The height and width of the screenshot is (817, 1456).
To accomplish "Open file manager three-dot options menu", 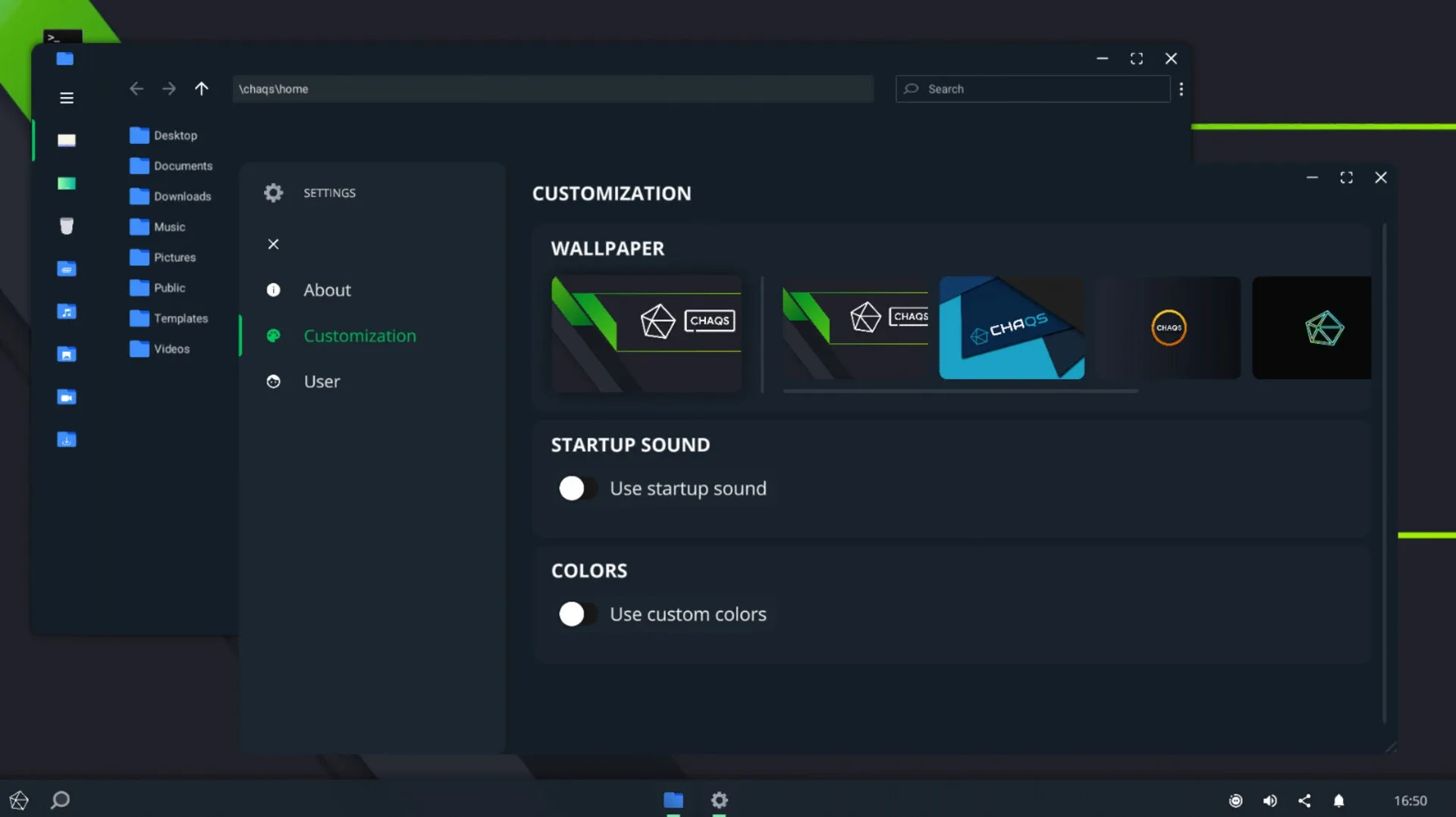I will point(1181,89).
